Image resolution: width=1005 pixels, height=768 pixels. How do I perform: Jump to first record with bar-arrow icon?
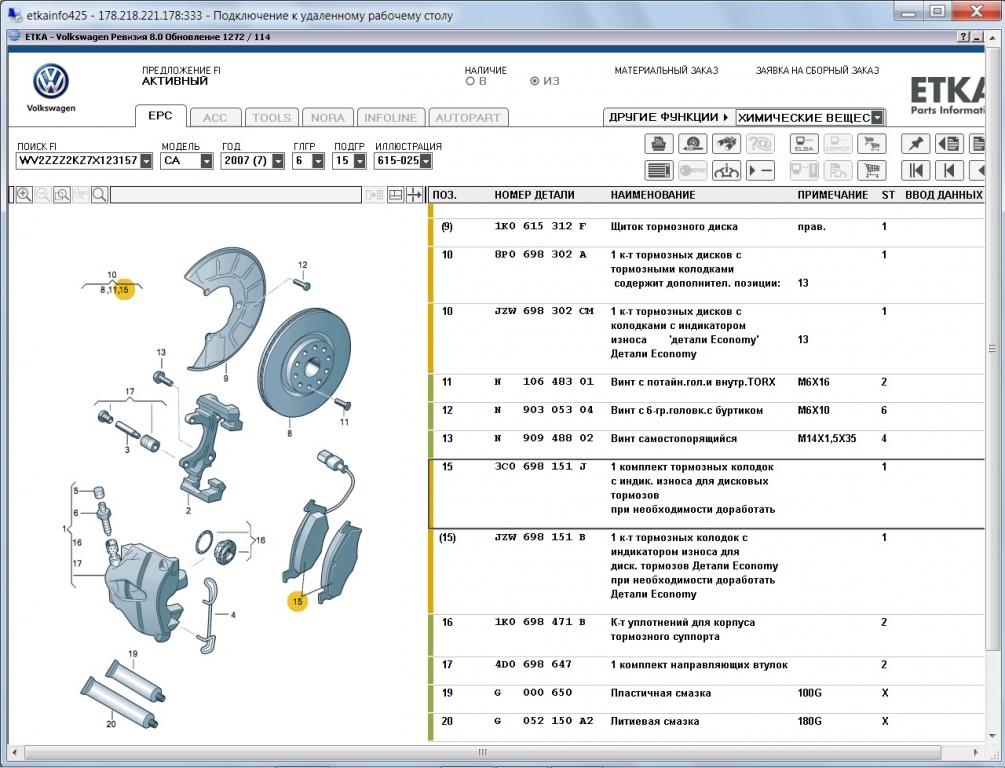[915, 171]
